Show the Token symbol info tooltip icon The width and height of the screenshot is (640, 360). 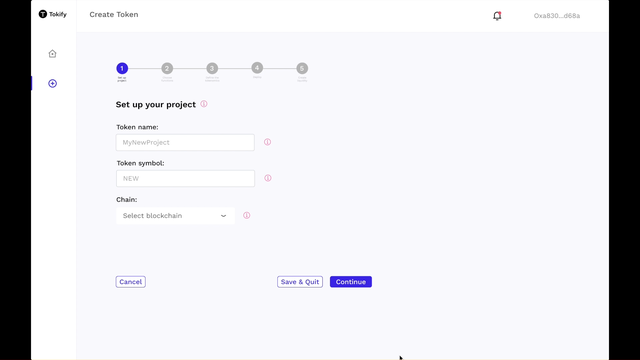[268, 178]
